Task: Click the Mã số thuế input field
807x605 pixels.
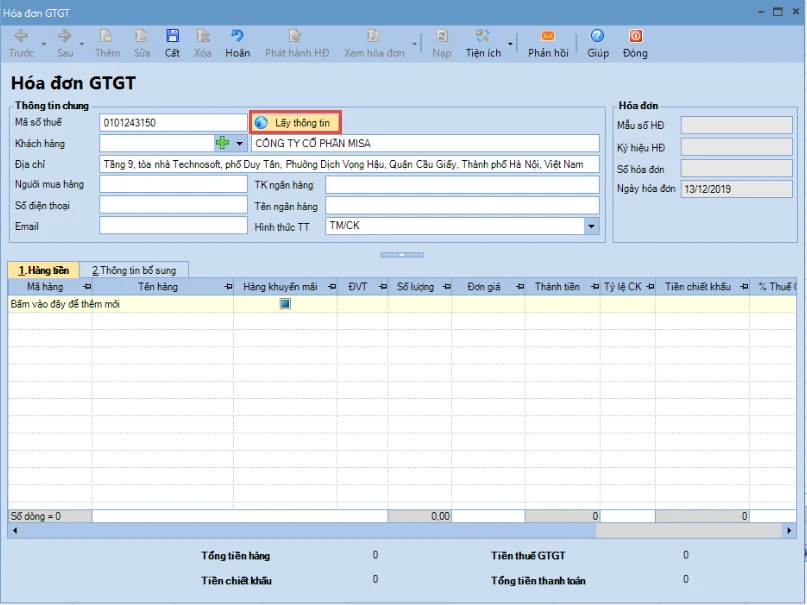Action: tap(173, 122)
